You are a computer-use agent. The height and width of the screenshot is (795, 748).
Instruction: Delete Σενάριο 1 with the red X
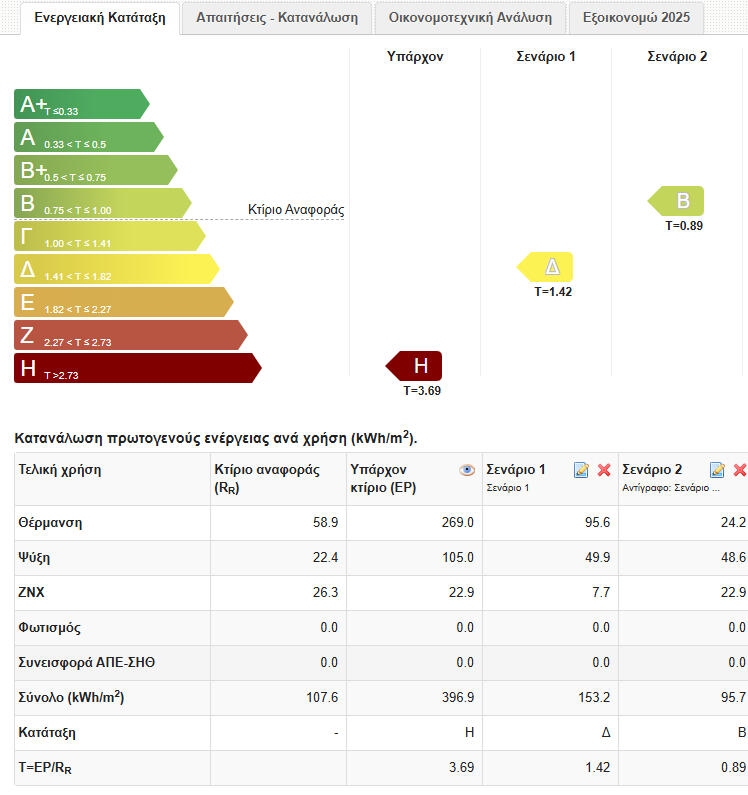point(604,470)
